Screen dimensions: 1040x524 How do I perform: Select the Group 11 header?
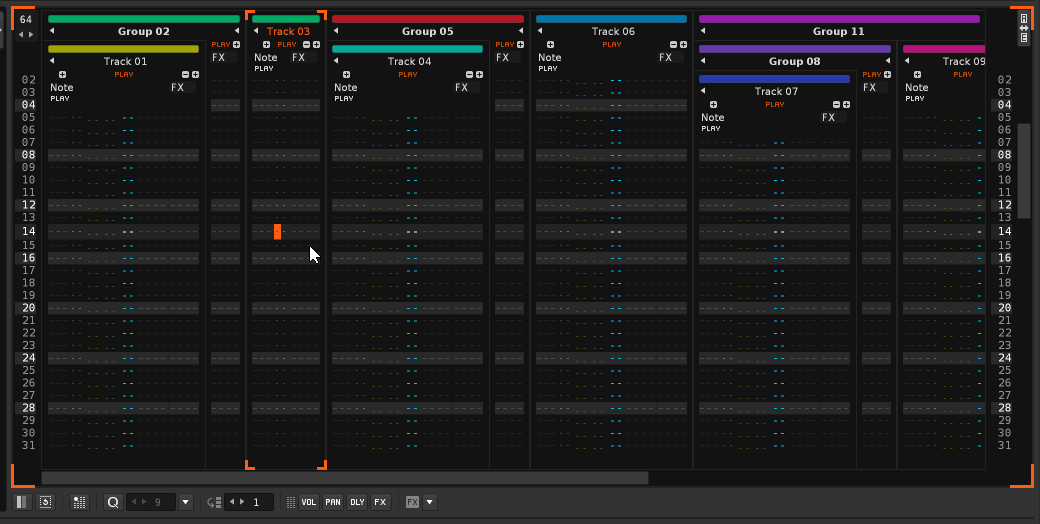838,32
